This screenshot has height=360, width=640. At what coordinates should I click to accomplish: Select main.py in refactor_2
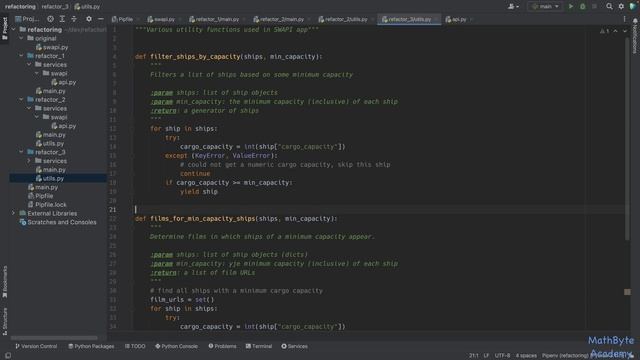[x=51, y=135]
